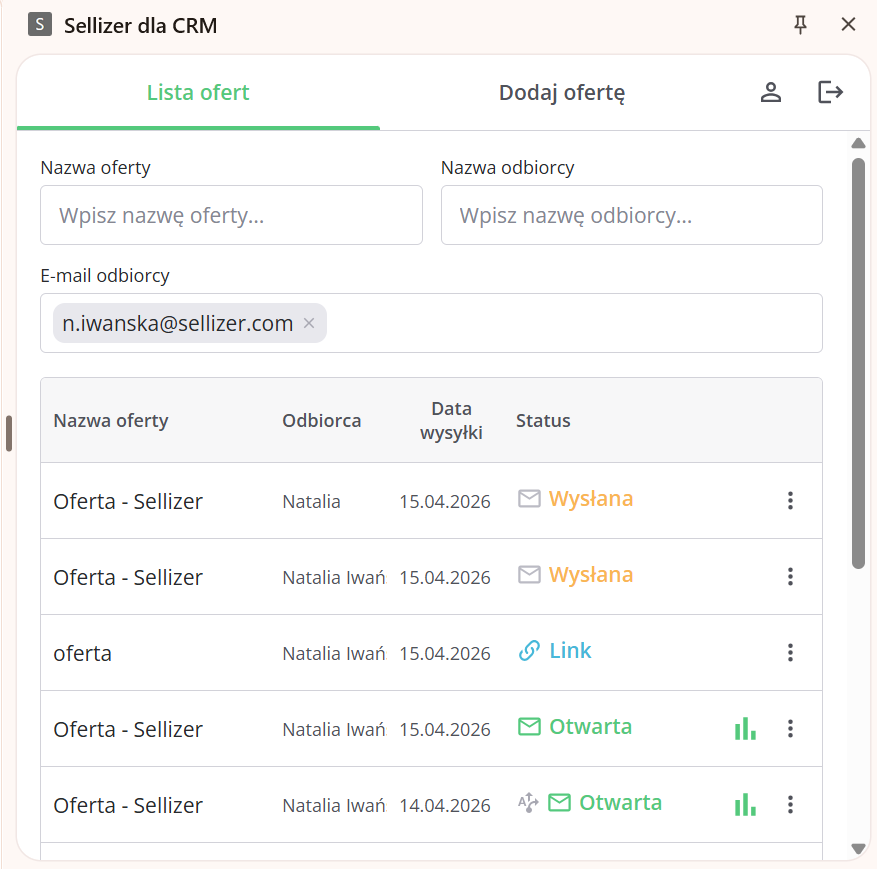Pin the Sellizer panel

800,25
